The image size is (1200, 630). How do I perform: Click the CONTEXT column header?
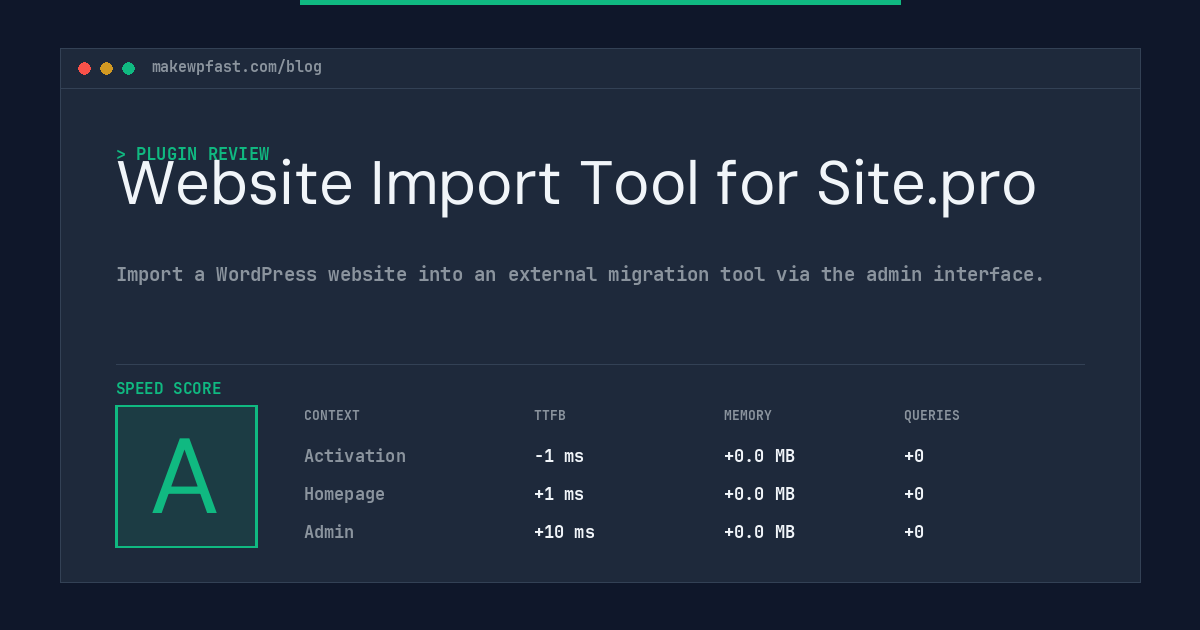click(332, 416)
